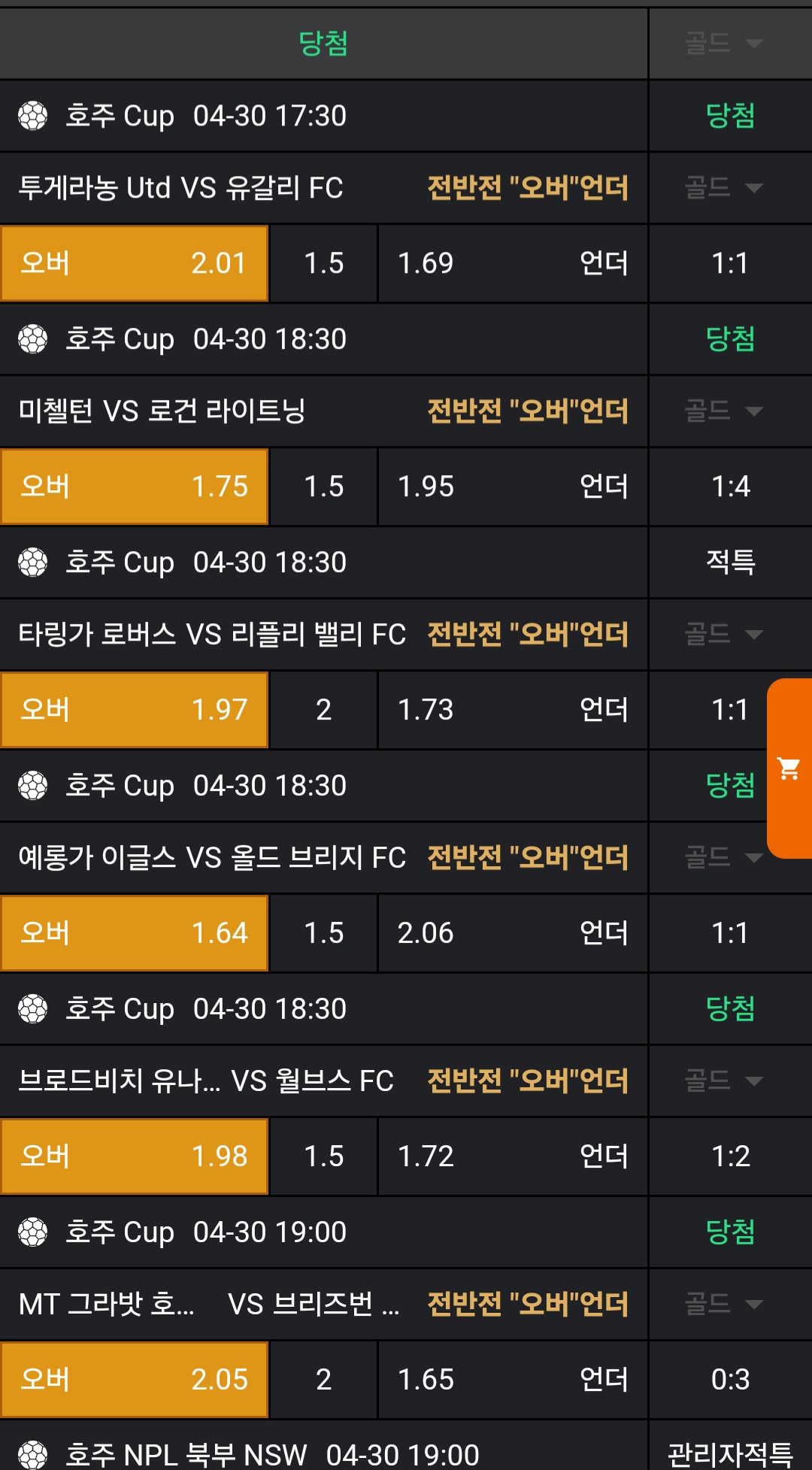Viewport: 812px width, 1470px height.
Task: Choose 오버 1.98 for 브로드비치 match
Action: (135, 1156)
